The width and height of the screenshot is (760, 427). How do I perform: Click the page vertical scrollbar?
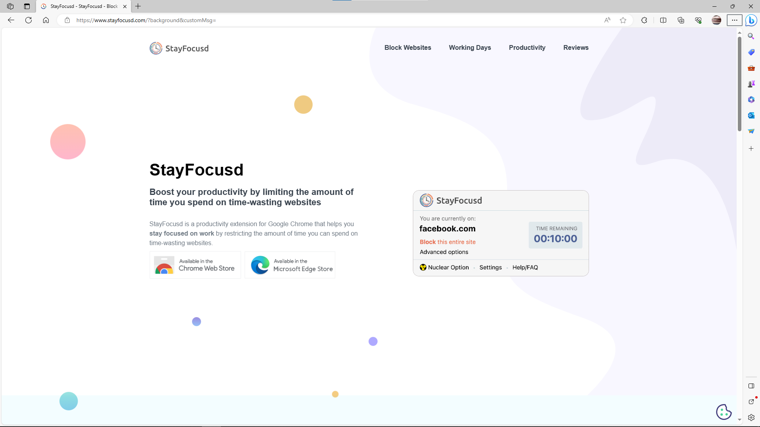[739, 83]
